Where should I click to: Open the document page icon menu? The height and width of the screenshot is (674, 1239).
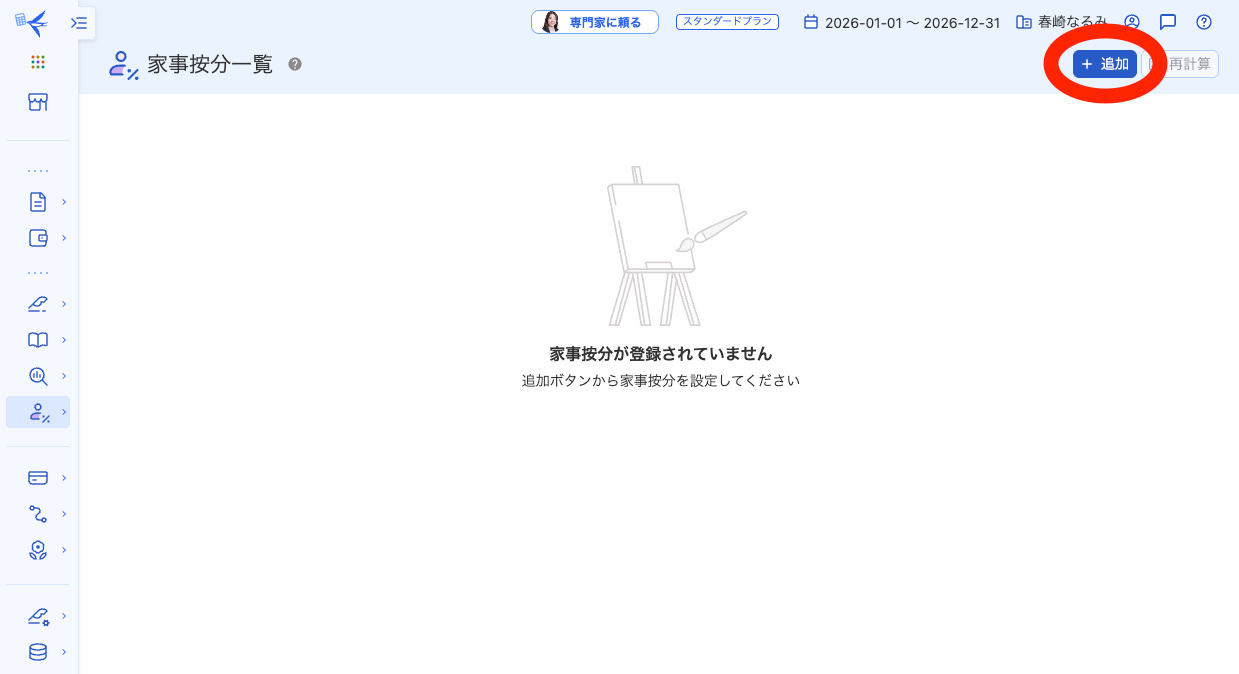click(38, 202)
